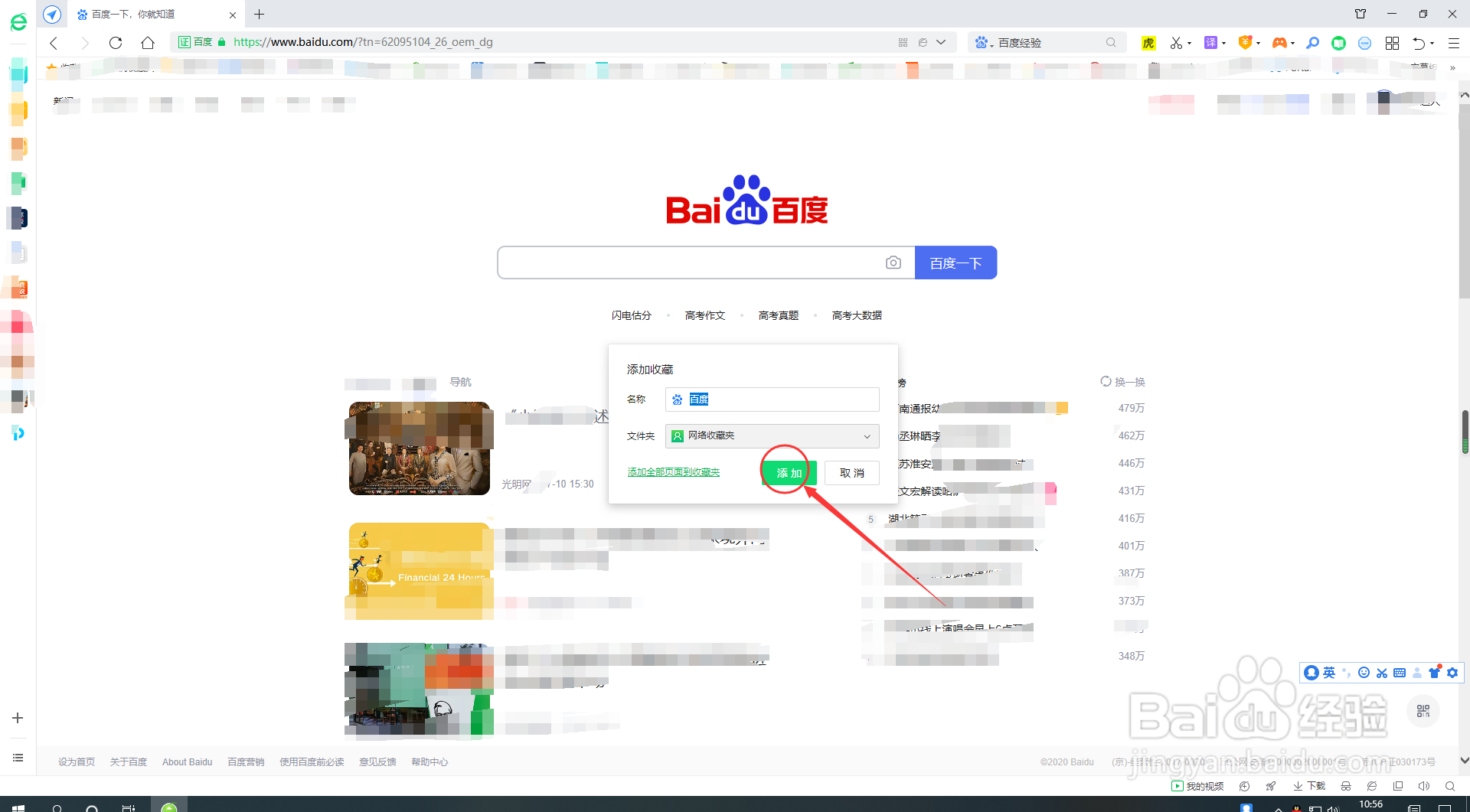Click the orange shield wallet icon

[1245, 43]
